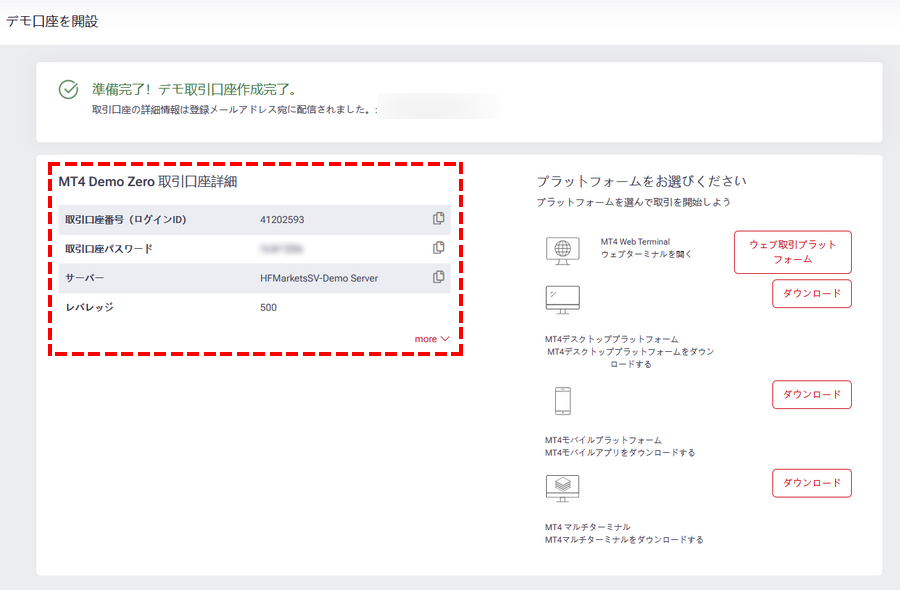
Task: Copy the login ID 41202593
Action: click(x=439, y=218)
